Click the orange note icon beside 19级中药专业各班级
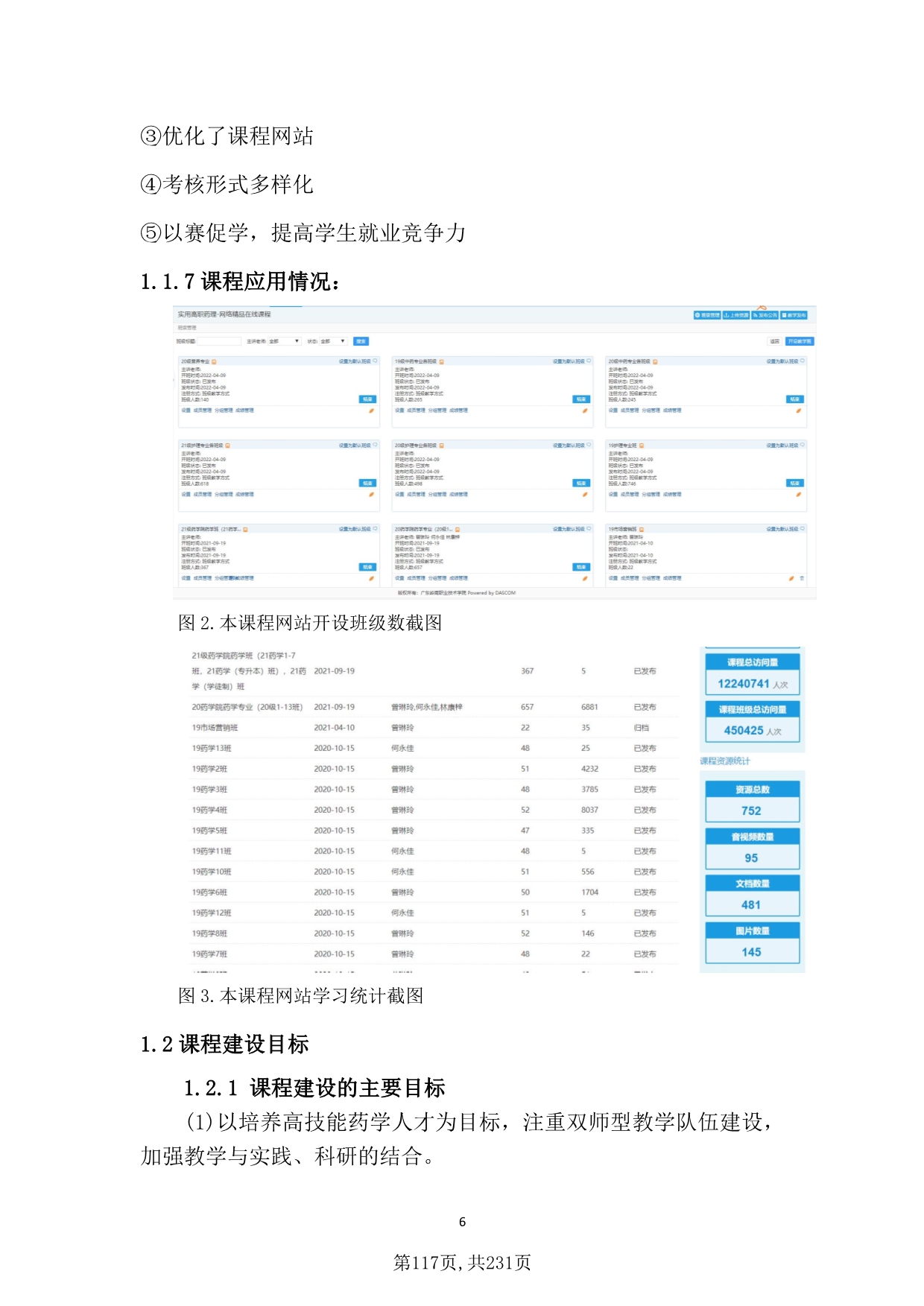924x1306 pixels. [x=442, y=361]
